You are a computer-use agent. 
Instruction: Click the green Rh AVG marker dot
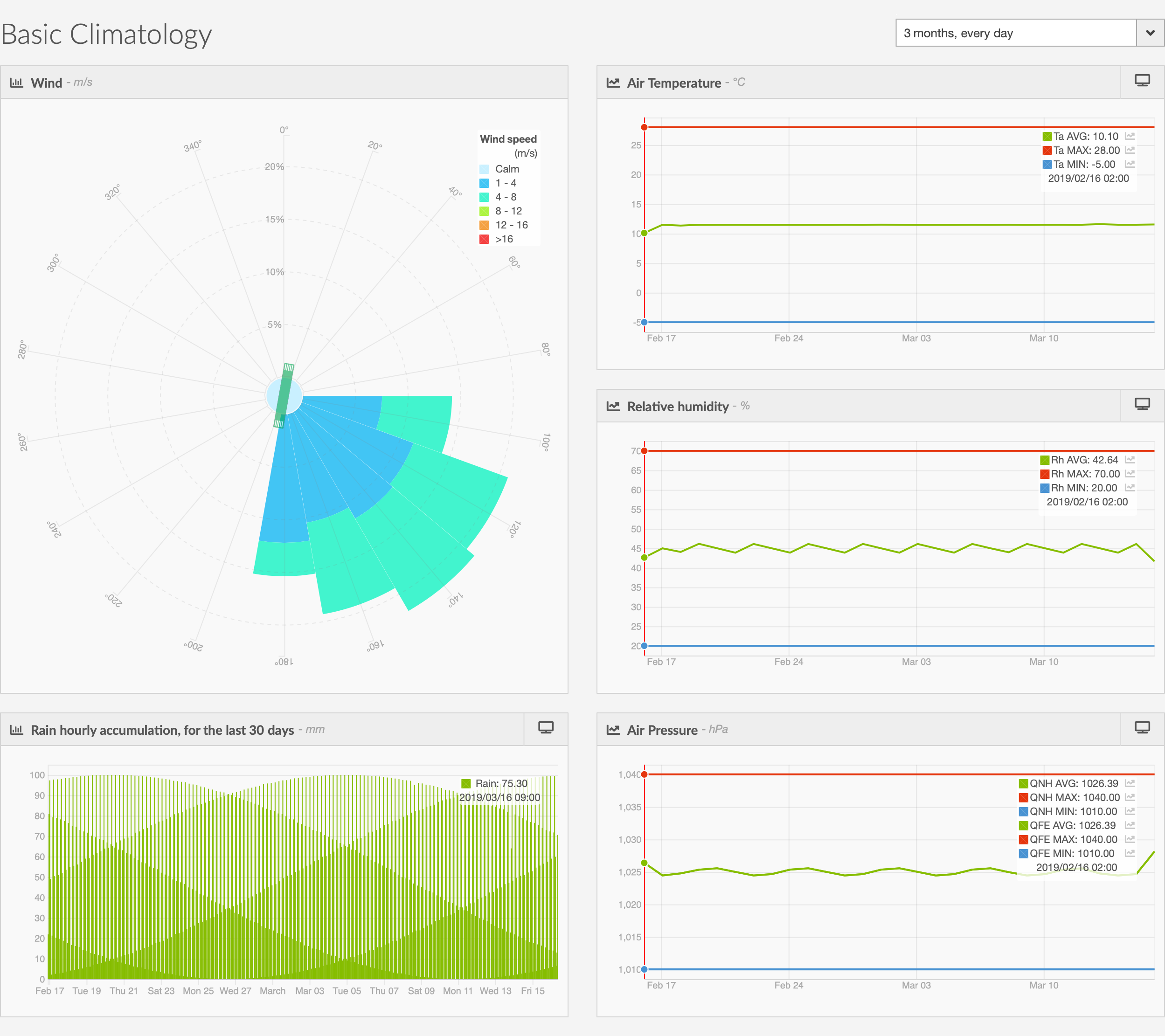644,557
